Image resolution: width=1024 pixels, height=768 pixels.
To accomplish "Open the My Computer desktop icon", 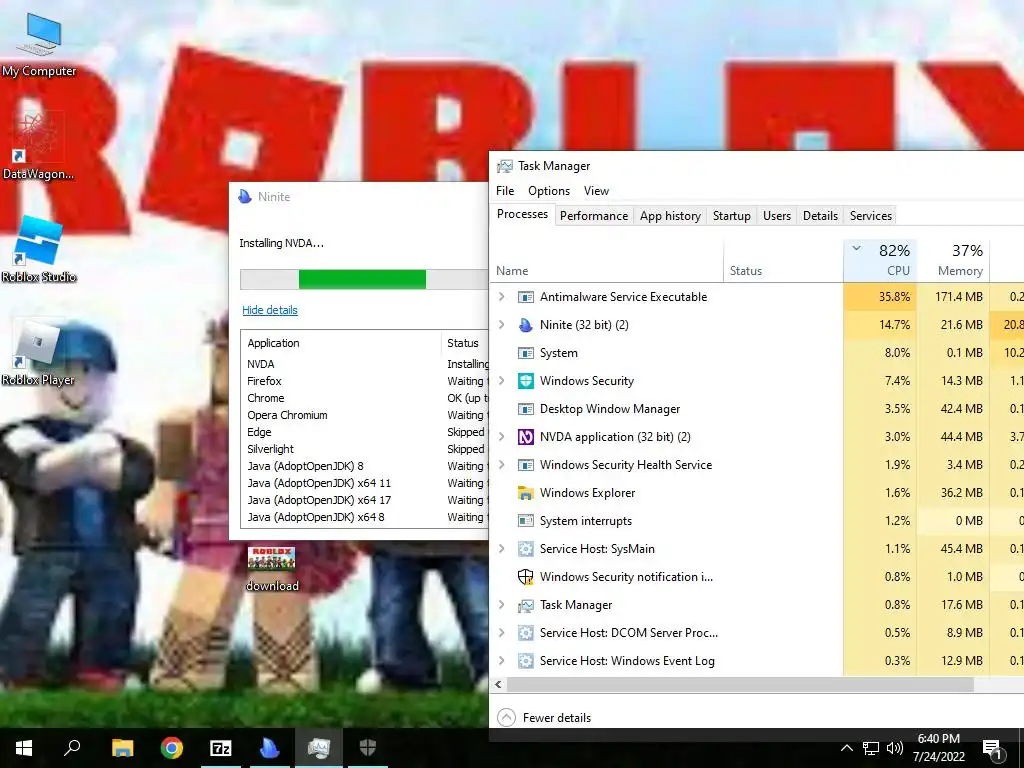I will [x=39, y=44].
